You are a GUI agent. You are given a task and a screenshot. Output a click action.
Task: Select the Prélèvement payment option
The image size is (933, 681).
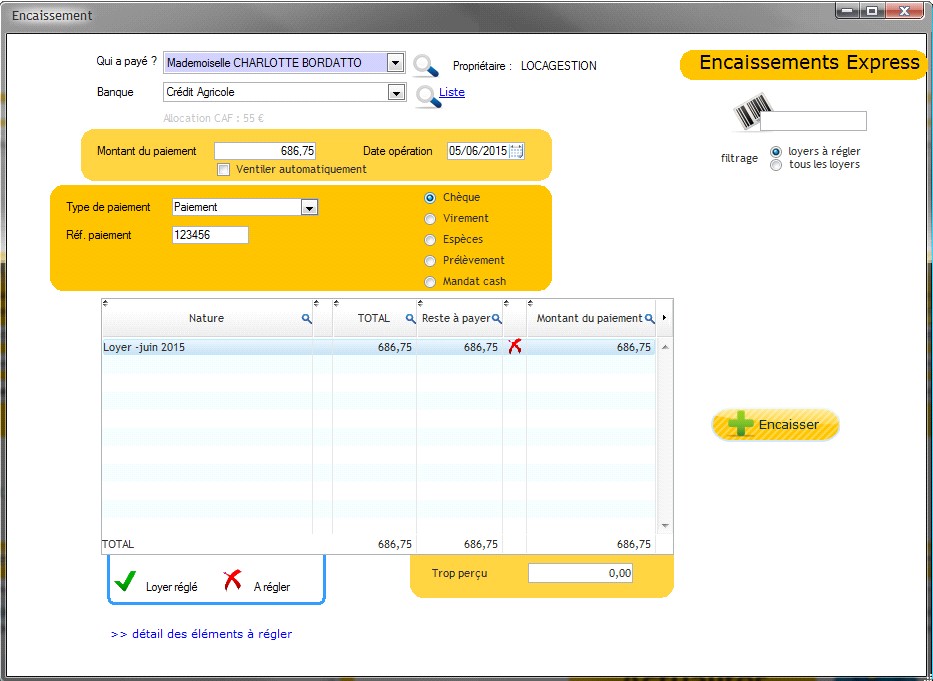pyautogui.click(x=430, y=261)
